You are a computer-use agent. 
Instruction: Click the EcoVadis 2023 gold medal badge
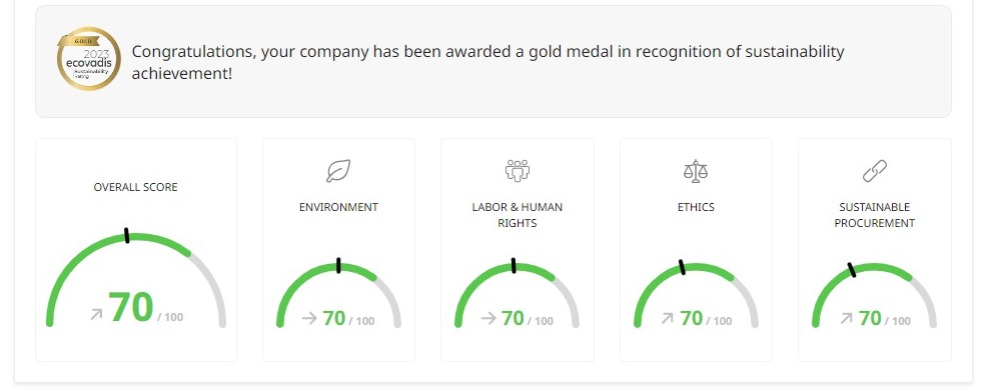88,59
